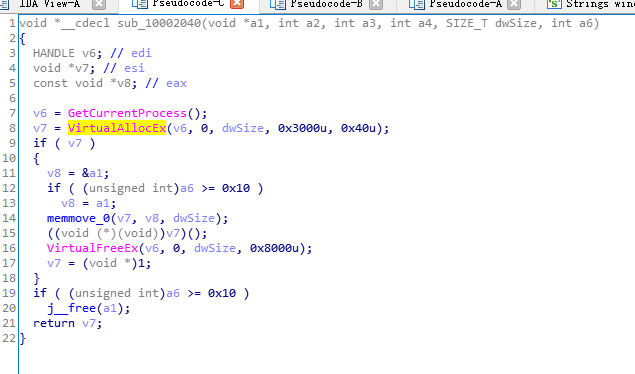Image resolution: width=635 pixels, height=374 pixels.
Task: Switch to the IDA View-A tab
Action: click(49, 4)
